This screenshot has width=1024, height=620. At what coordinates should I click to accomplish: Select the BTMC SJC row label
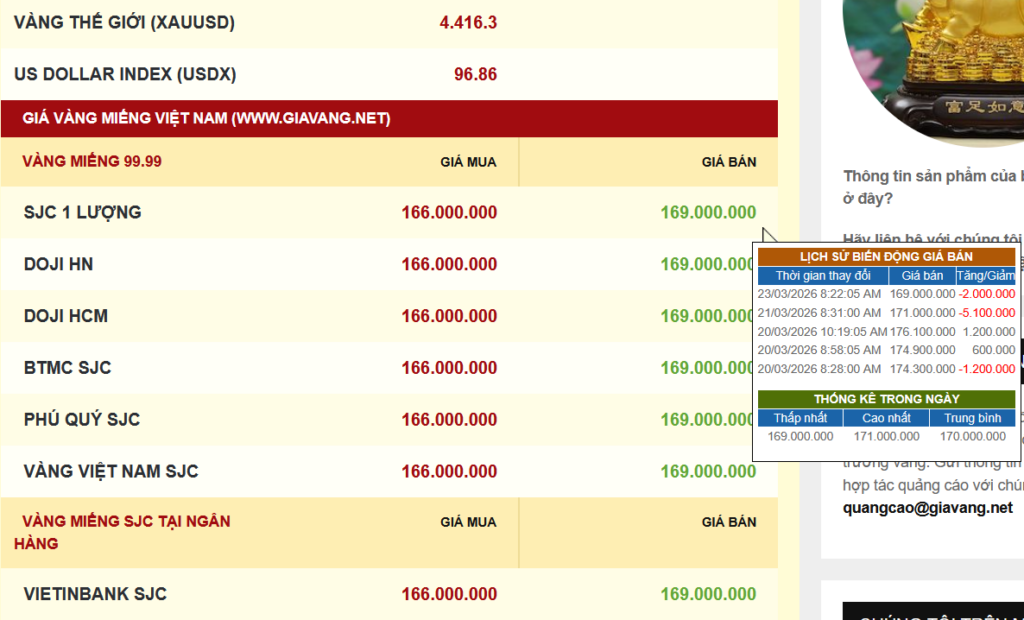click(67, 368)
